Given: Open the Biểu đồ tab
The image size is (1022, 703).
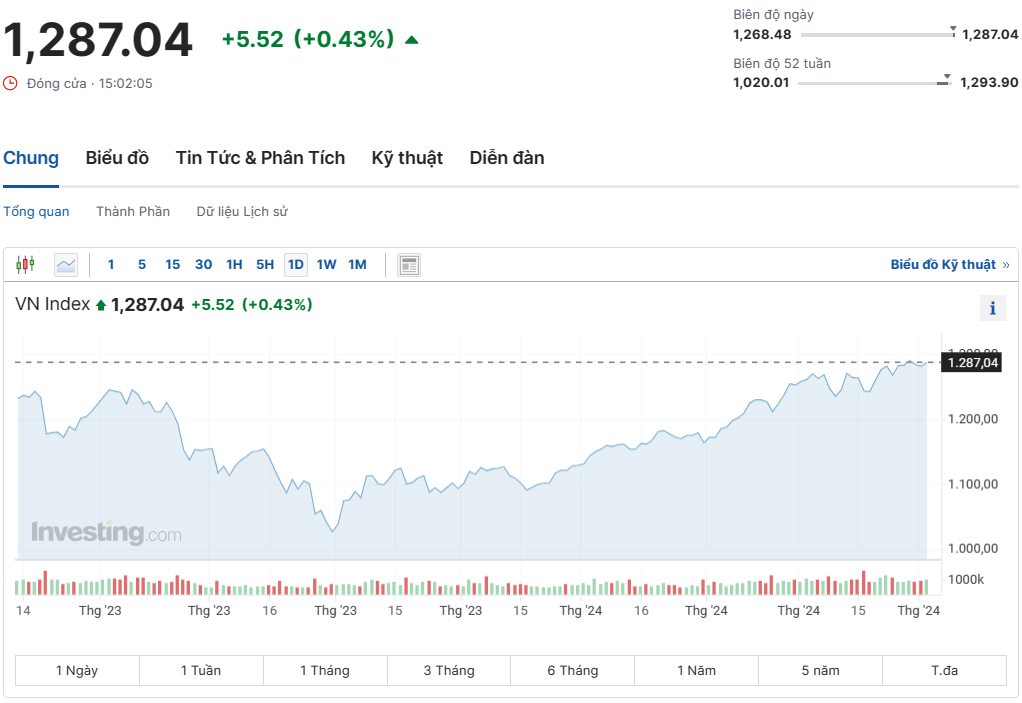Looking at the screenshot, I should coord(117,158).
